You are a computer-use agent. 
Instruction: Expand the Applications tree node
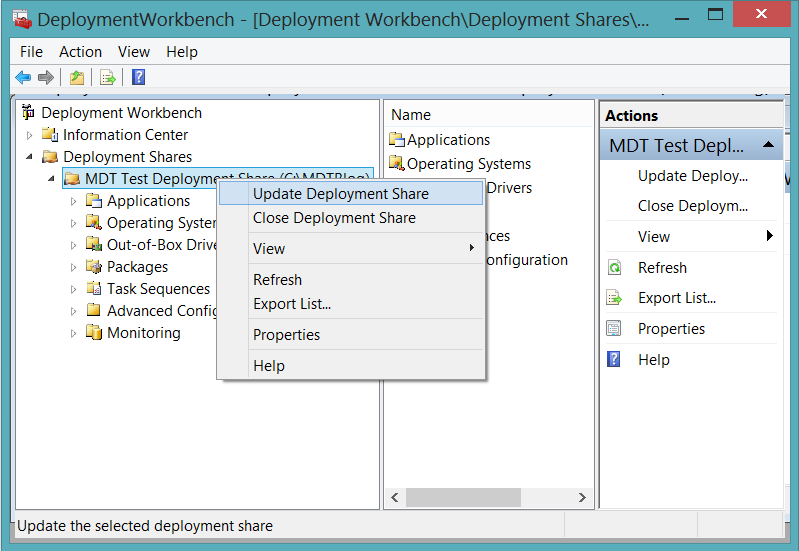pos(73,201)
